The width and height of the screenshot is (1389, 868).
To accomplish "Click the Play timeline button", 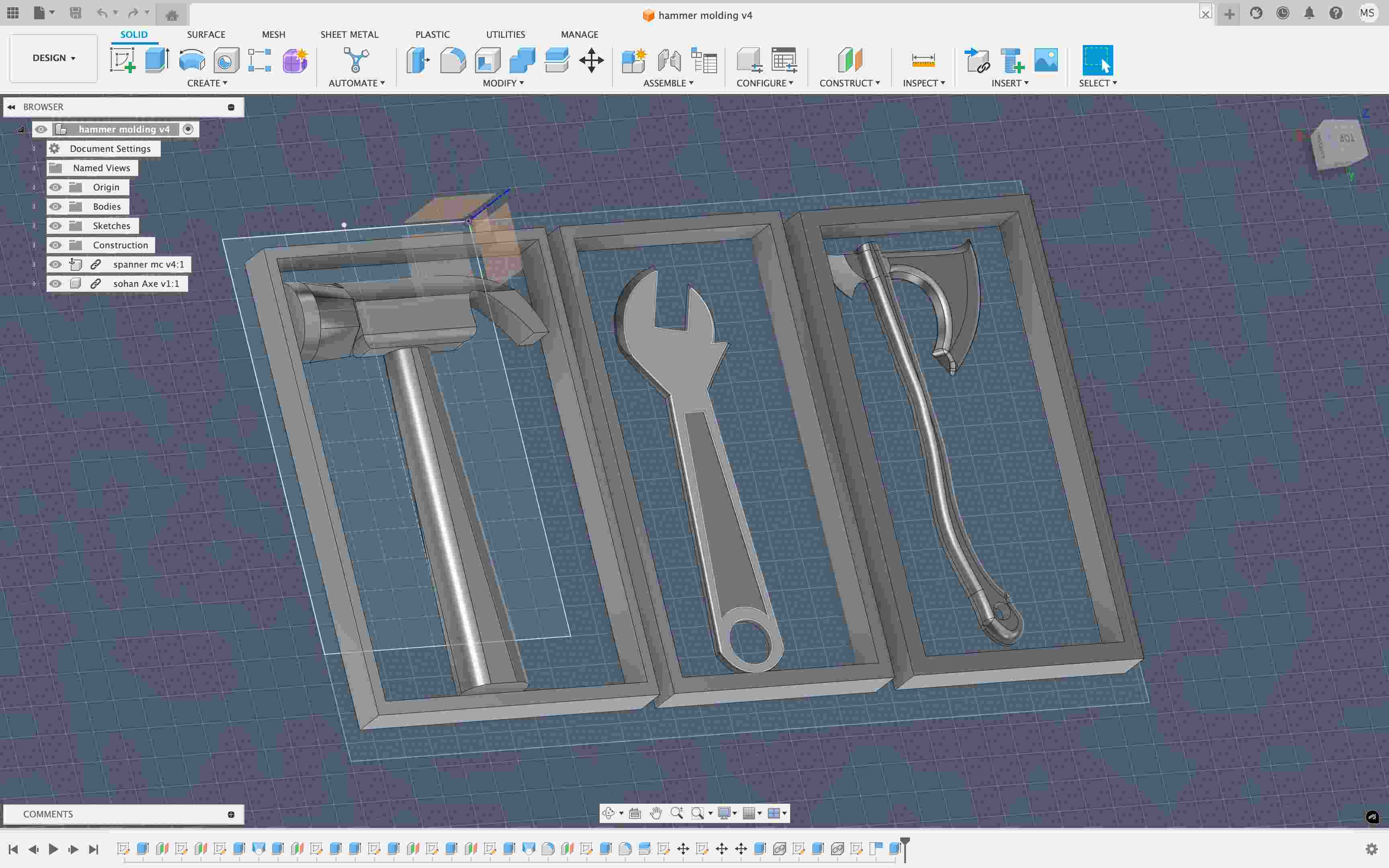I will click(x=53, y=849).
